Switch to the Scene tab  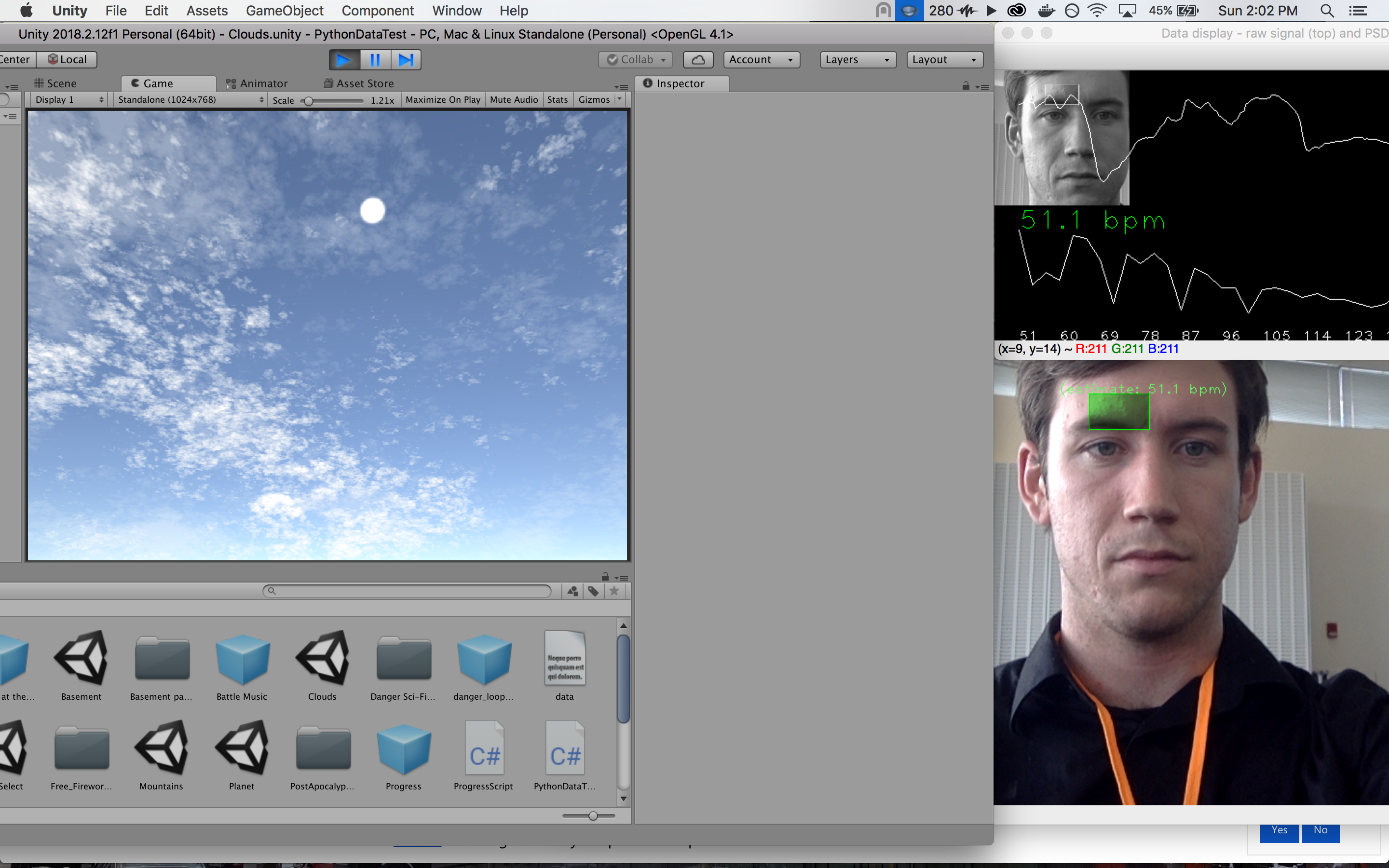(55, 84)
